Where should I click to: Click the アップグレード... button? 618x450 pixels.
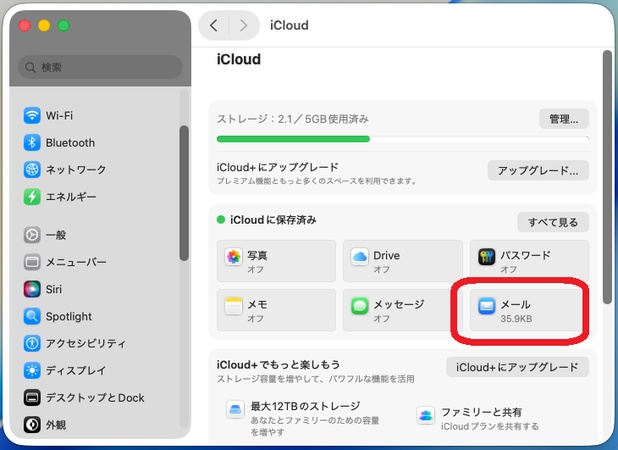coord(538,171)
